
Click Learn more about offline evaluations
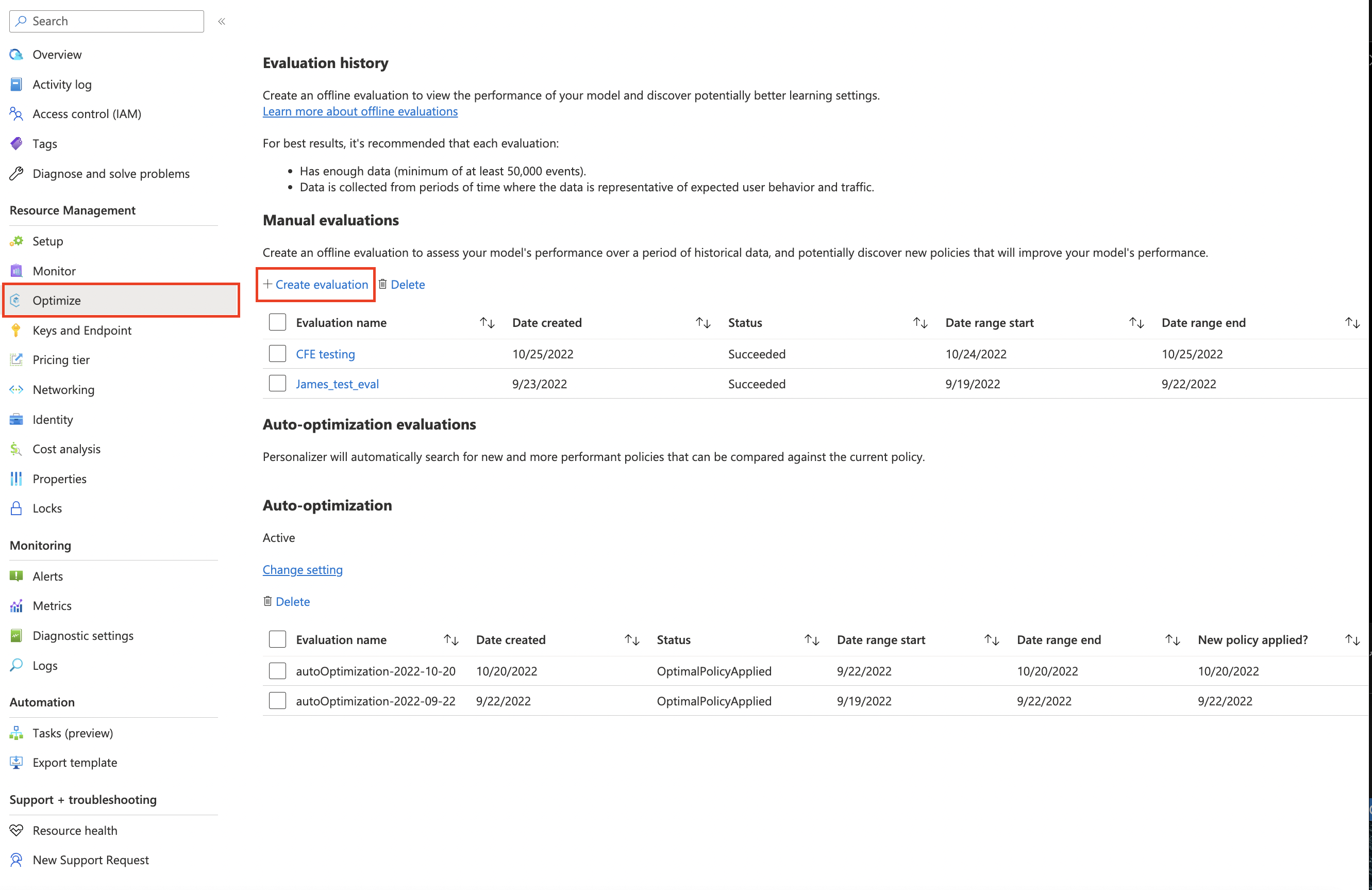(x=360, y=111)
